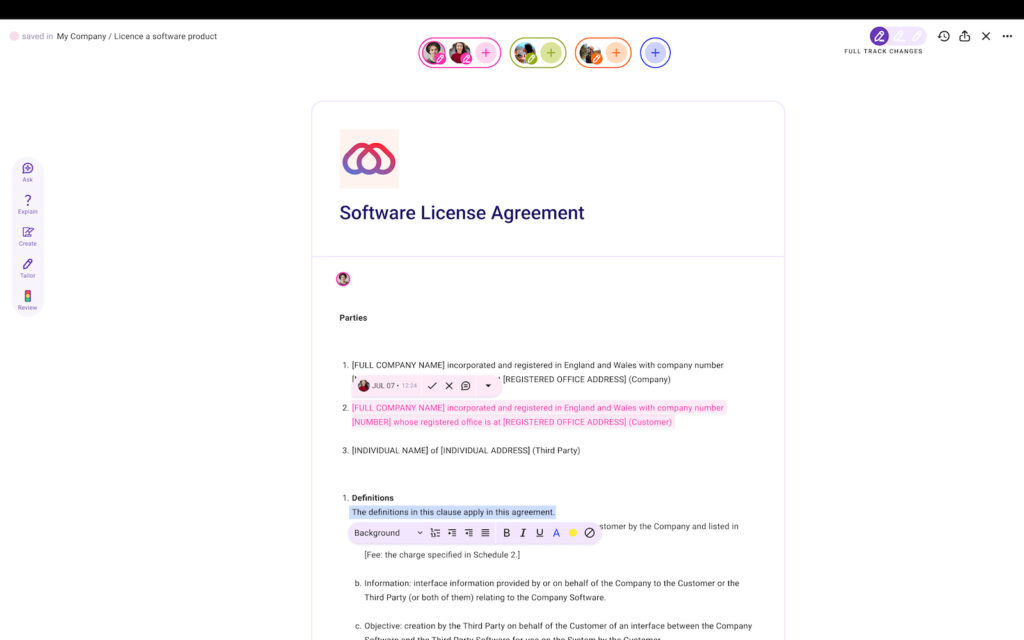Add collaborator to the green group
1024x640 pixels.
point(551,53)
